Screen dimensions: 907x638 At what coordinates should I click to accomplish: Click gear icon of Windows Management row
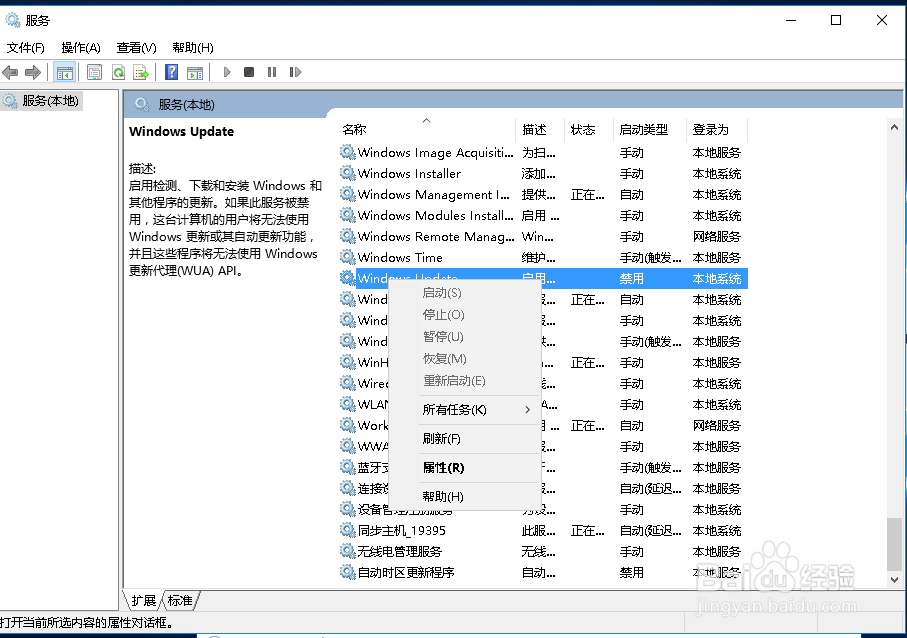[347, 194]
